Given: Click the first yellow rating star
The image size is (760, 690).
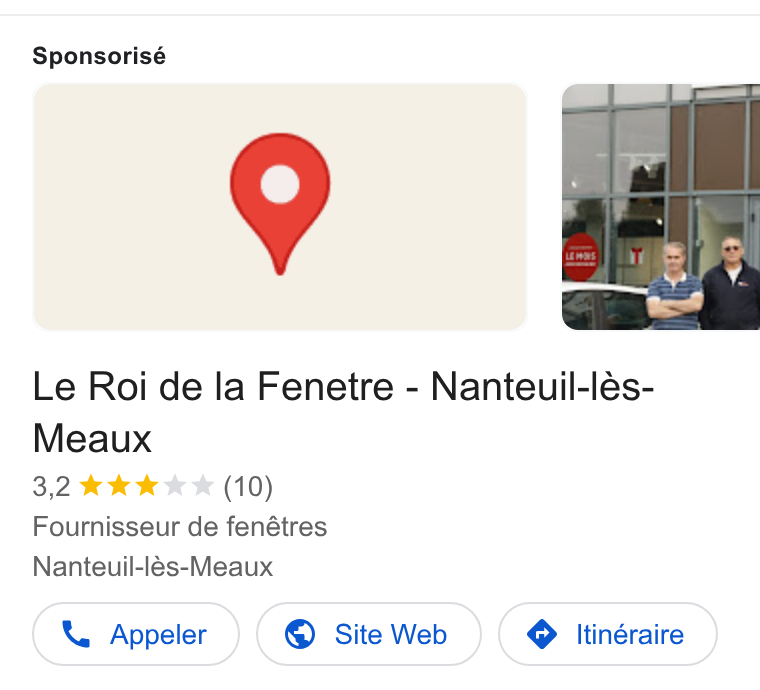Looking at the screenshot, I should (x=91, y=486).
